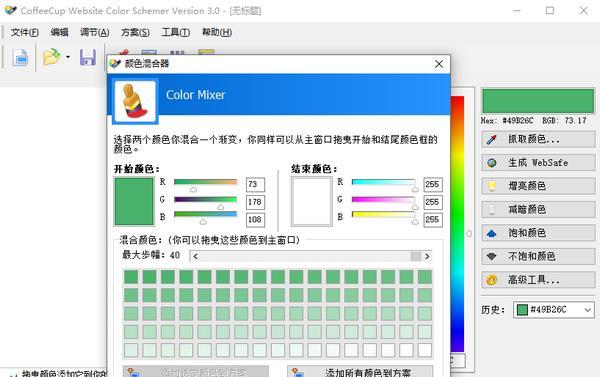The height and width of the screenshot is (377, 600).
Task: Open the 帮助(H) menu
Action: 217,33
